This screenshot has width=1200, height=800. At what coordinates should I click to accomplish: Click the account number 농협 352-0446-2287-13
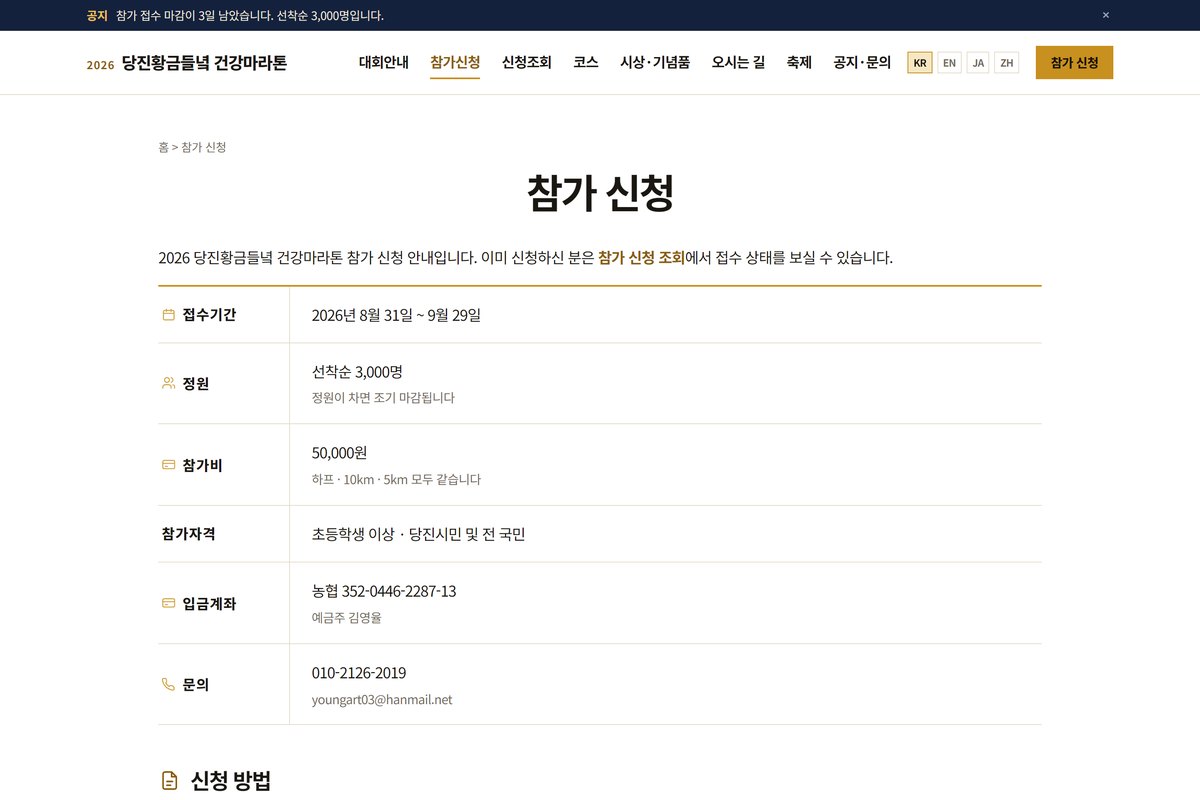coord(384,591)
